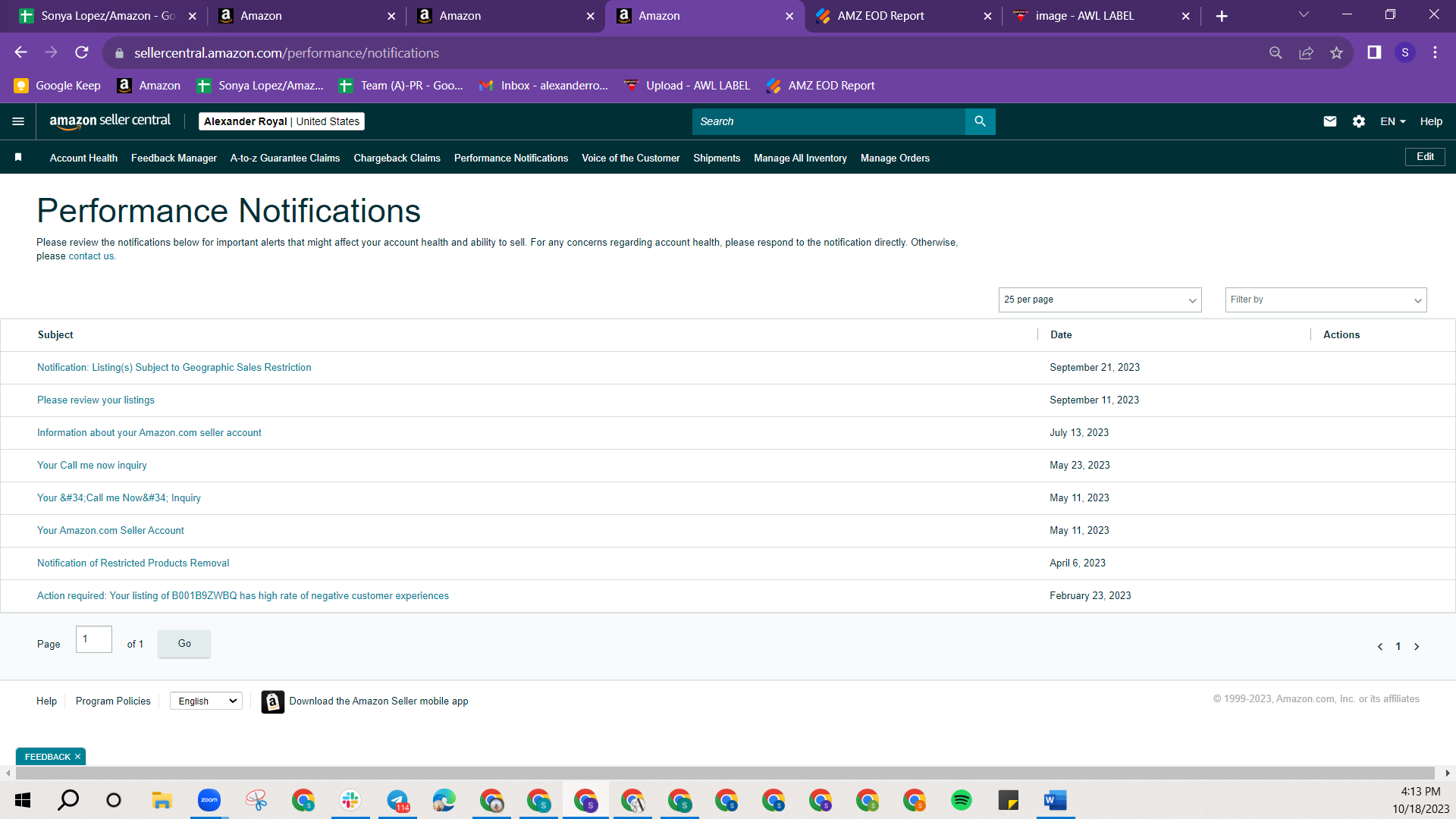Click the Go button for pagination
The width and height of the screenshot is (1456, 819).
click(184, 644)
